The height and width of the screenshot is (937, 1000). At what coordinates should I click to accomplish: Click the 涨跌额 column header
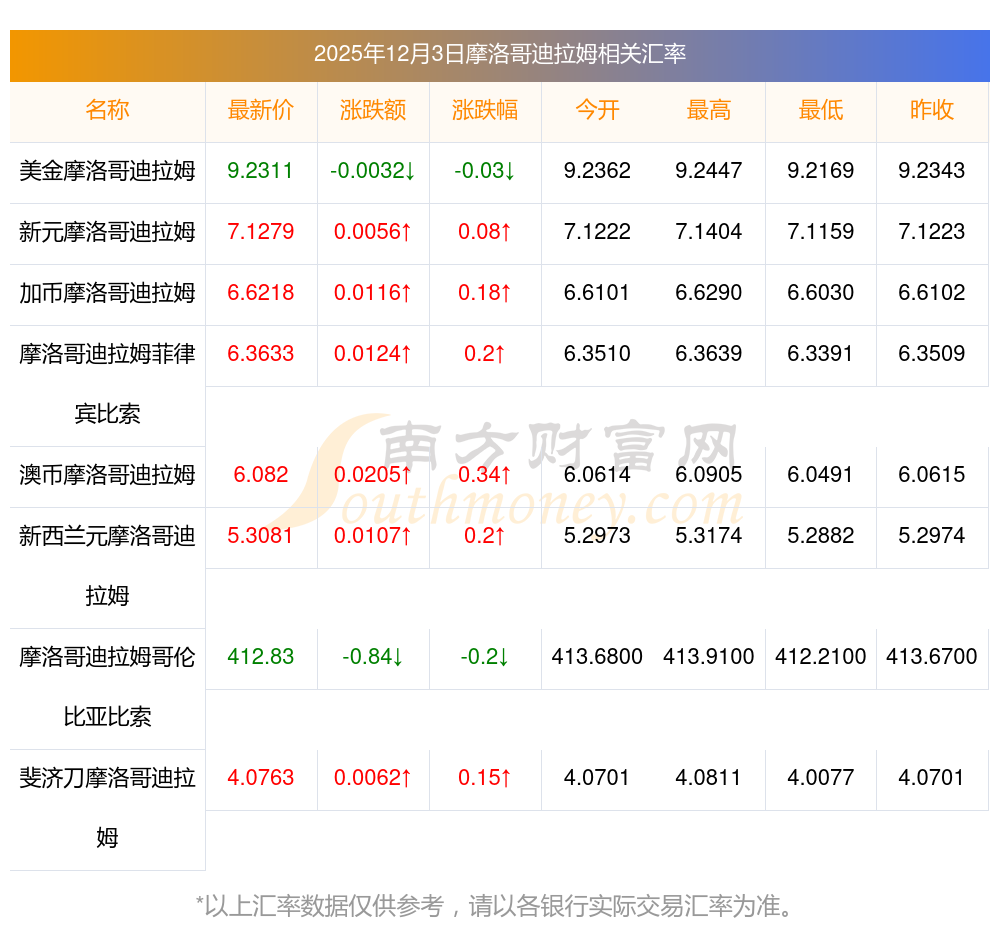373,110
